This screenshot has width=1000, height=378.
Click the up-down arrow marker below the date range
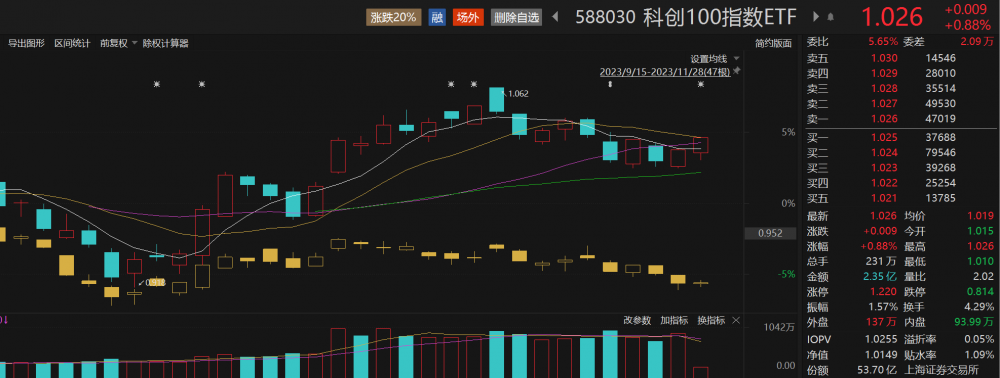pyautogui.click(x=610, y=84)
